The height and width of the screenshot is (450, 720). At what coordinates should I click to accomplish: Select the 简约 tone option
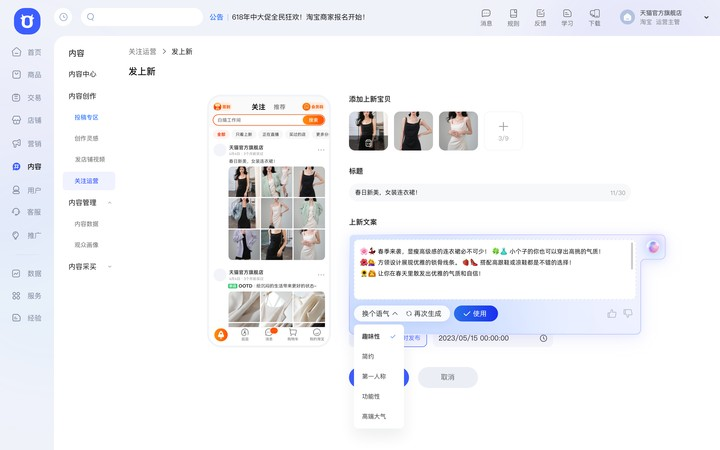[368, 356]
